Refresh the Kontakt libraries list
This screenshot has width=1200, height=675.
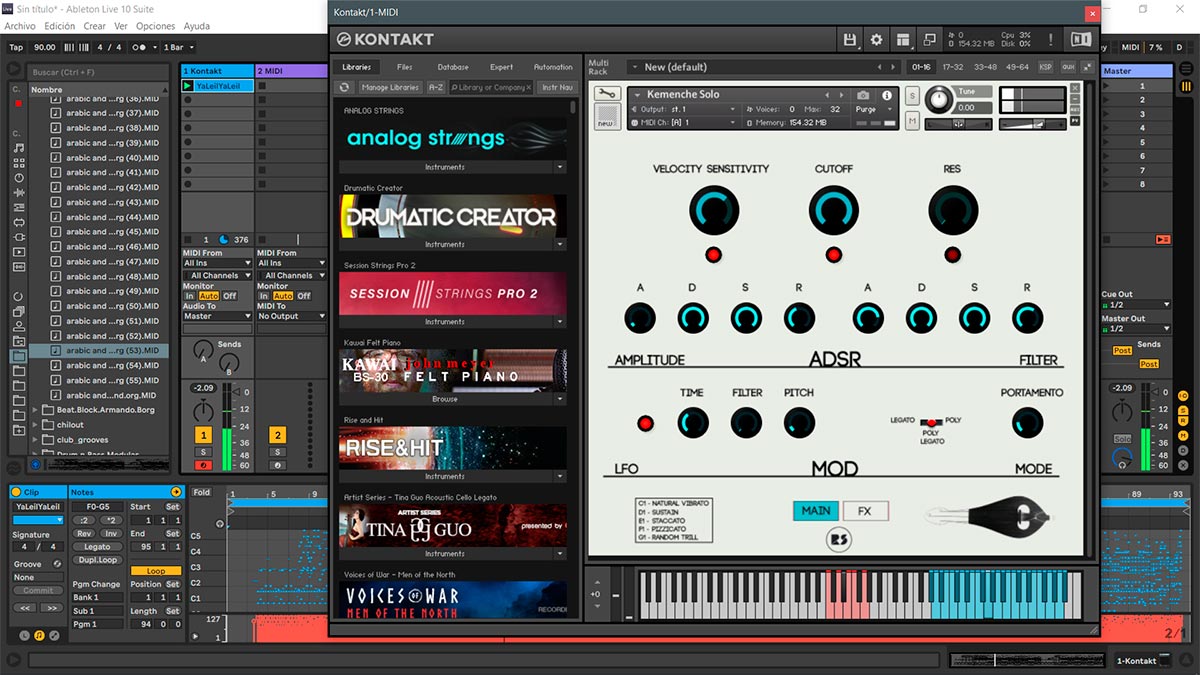(x=344, y=88)
